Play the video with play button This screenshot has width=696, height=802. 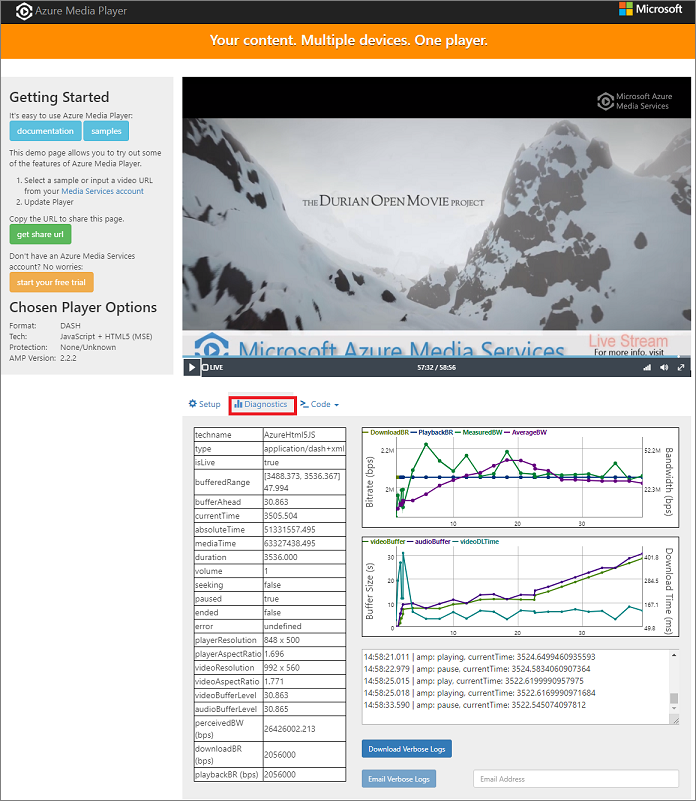point(192,367)
